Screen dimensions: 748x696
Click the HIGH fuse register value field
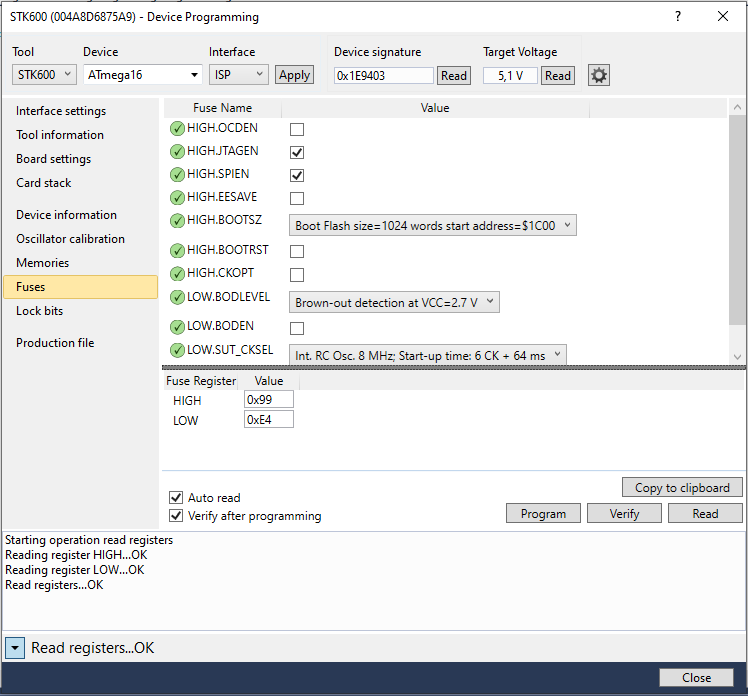click(269, 400)
